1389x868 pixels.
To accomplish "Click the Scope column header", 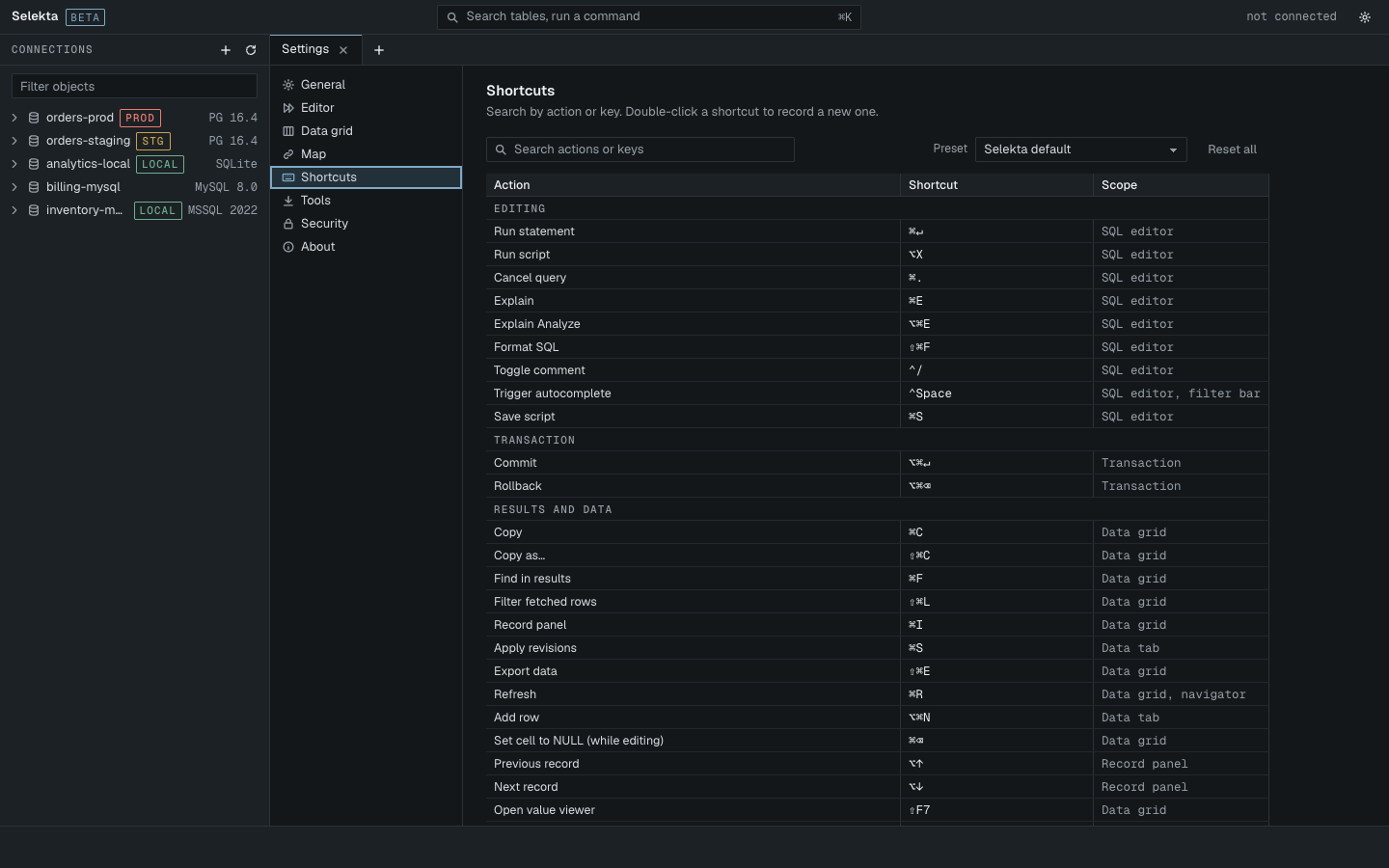I will (1181, 185).
